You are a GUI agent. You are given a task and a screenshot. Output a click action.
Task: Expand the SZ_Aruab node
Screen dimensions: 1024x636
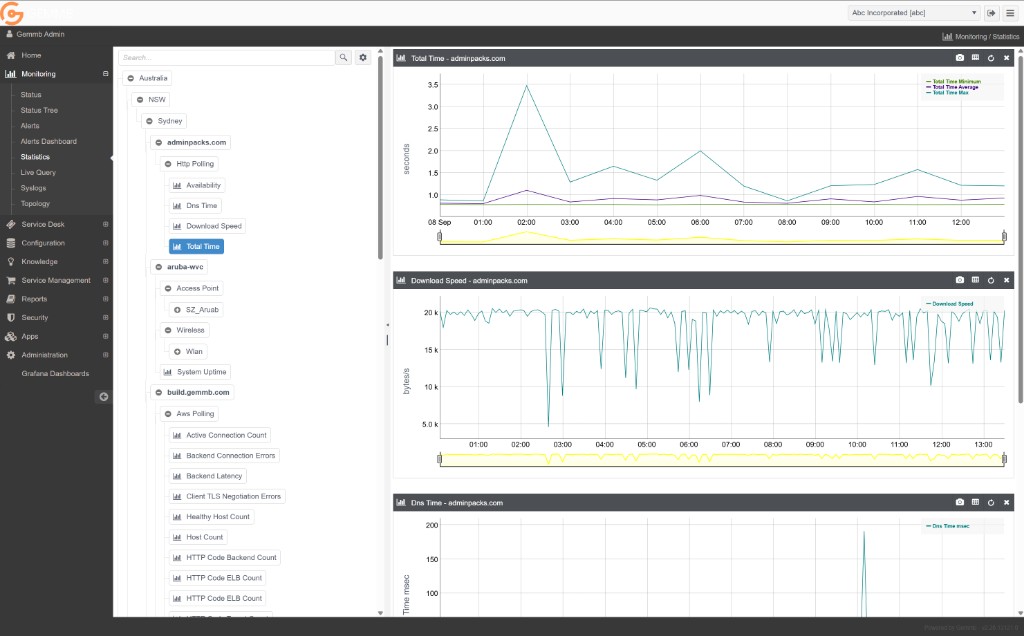tap(177, 310)
